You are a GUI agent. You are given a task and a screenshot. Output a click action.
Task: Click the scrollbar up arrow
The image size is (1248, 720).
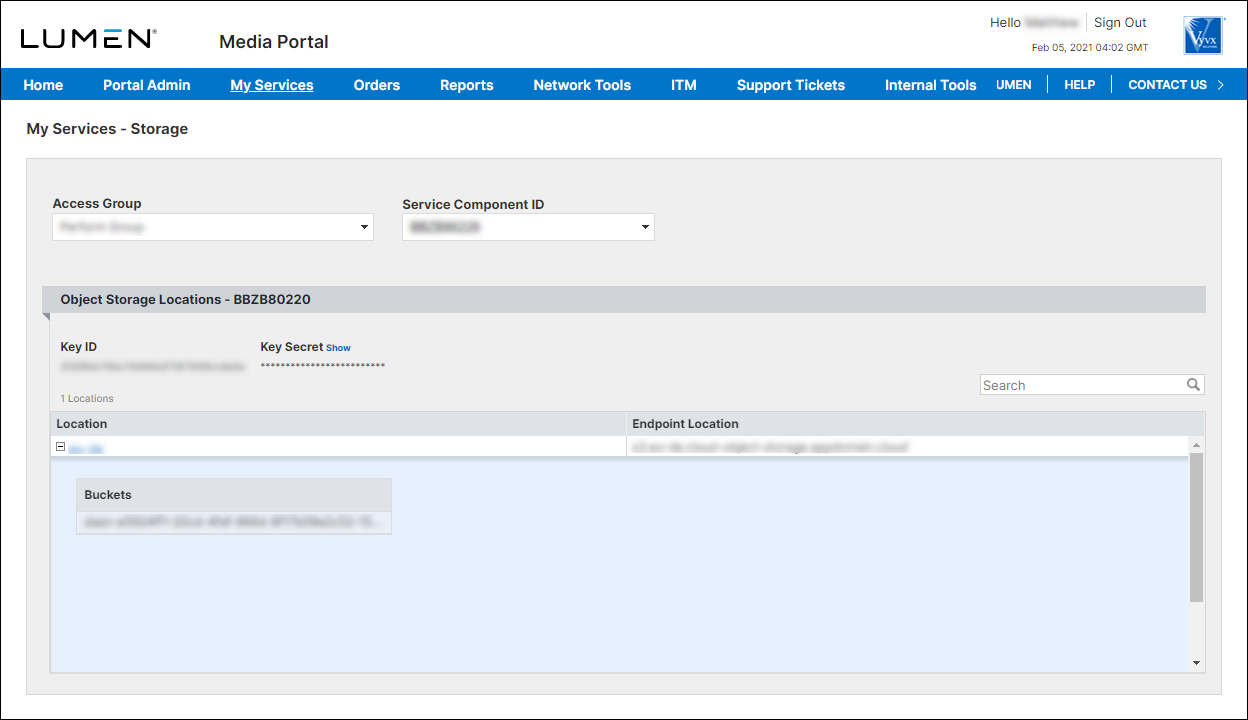coord(1196,445)
